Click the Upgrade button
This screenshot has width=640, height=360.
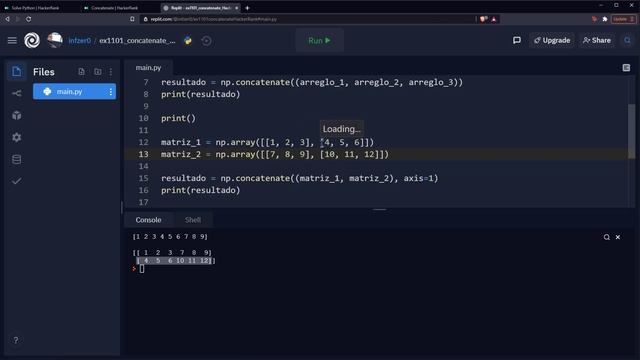552,40
